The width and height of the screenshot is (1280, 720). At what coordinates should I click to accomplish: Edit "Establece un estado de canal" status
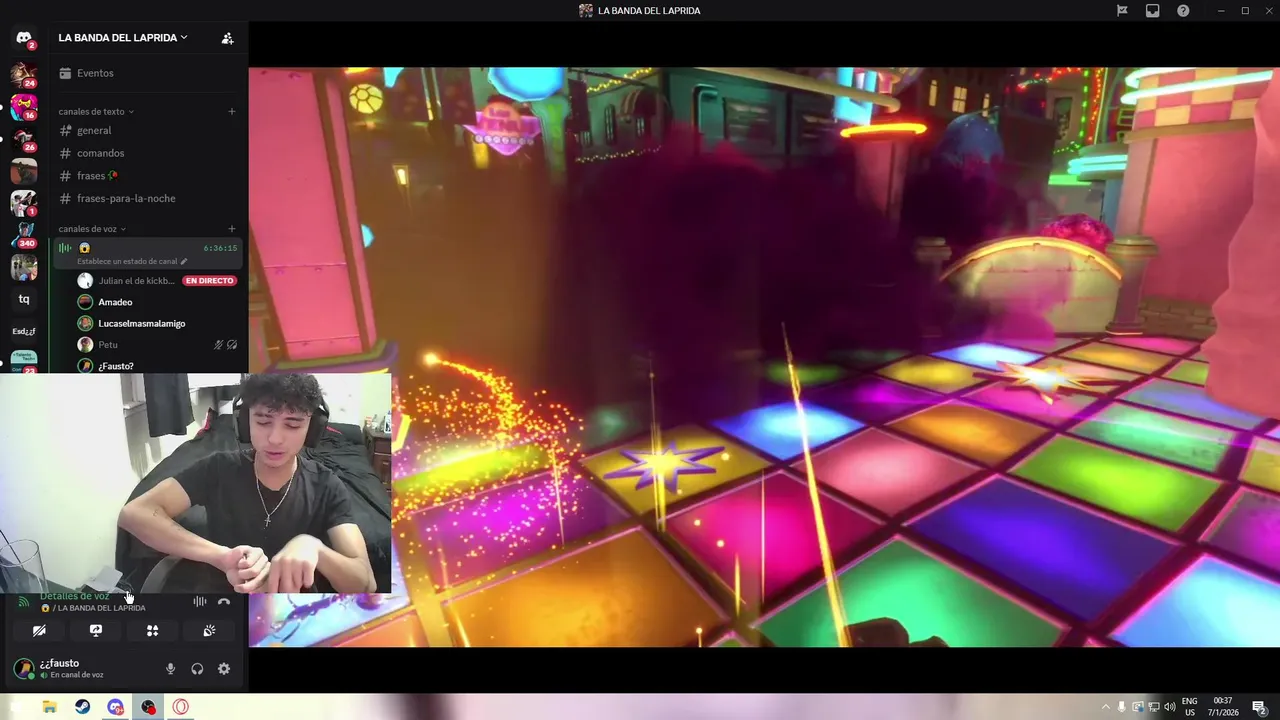[132, 261]
